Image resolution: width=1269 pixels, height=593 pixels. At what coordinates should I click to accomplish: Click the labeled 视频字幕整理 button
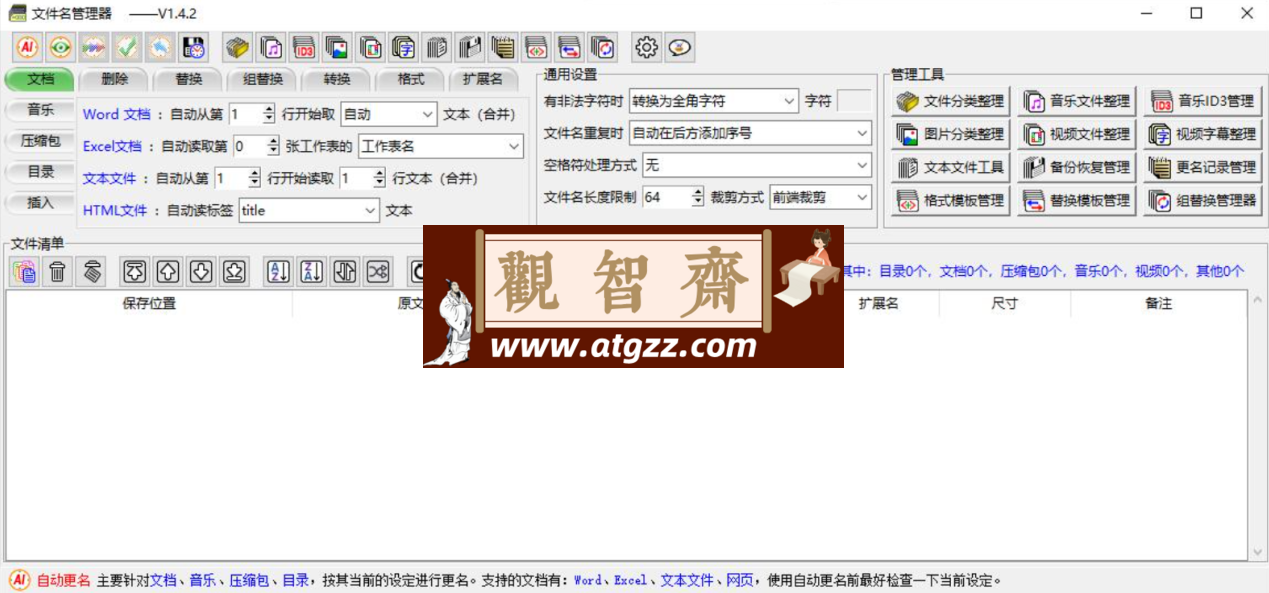pos(1202,134)
